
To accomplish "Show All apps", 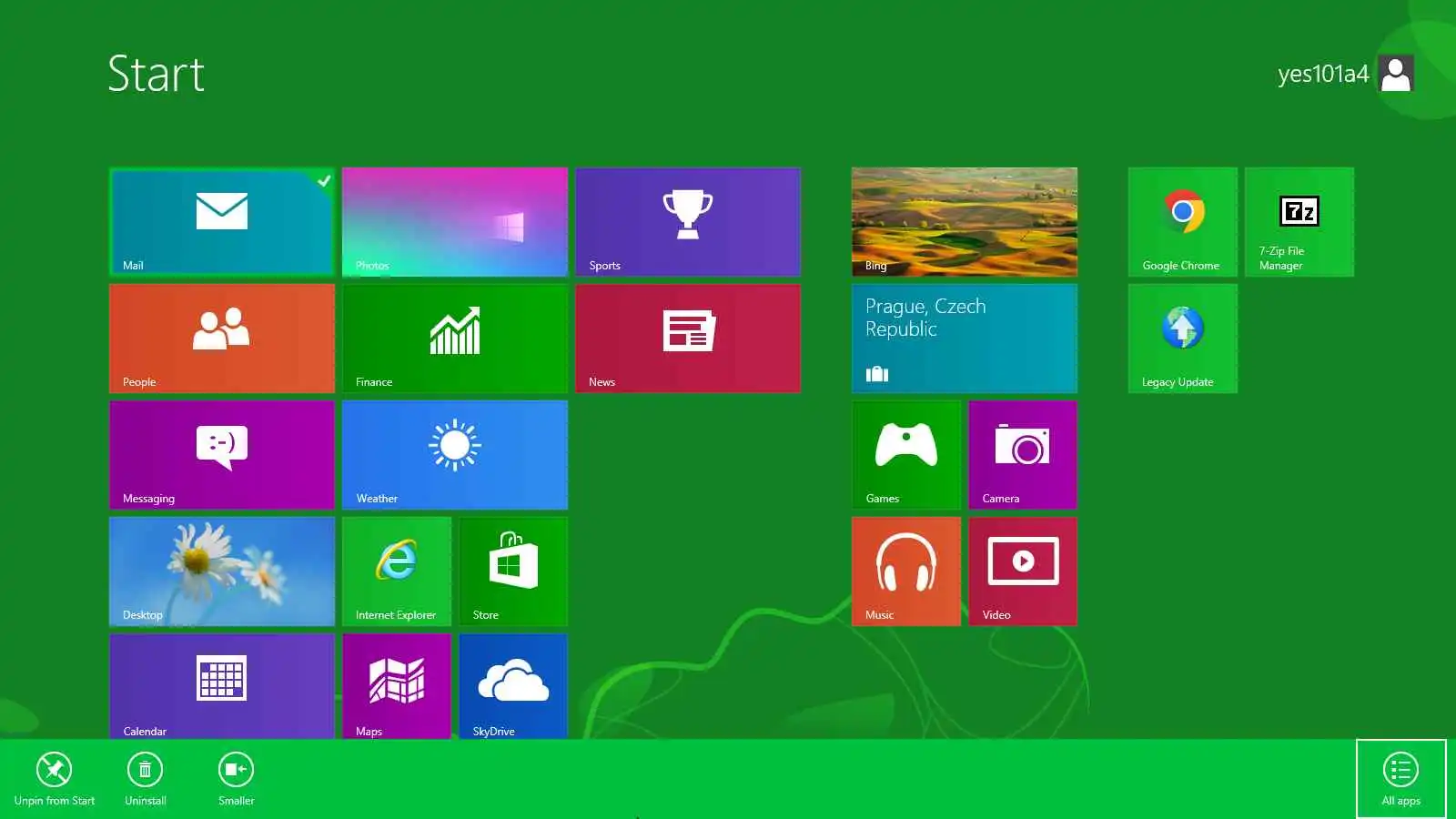I will [x=1401, y=779].
